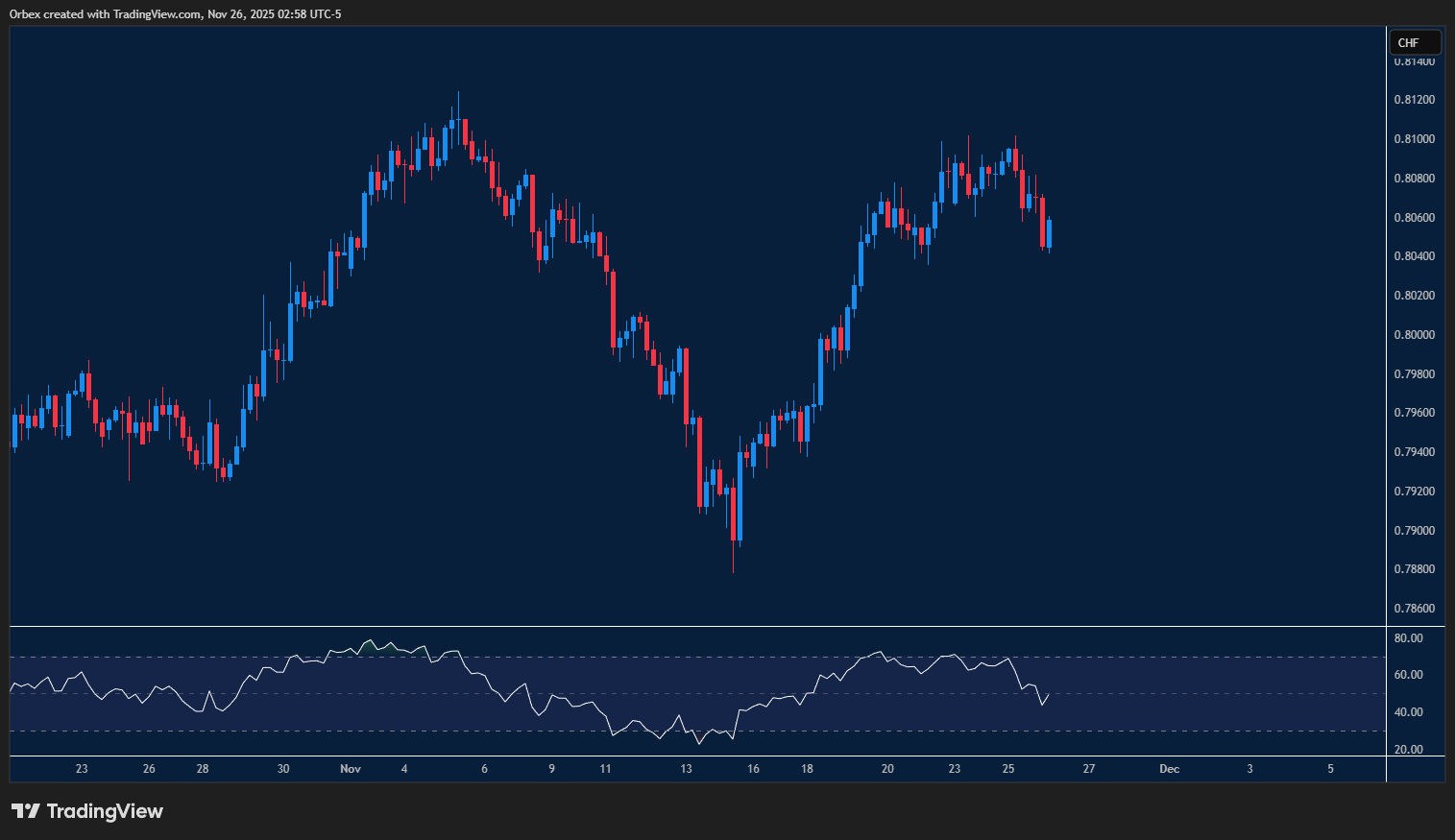This screenshot has height=840, width=1455.
Task: Open the Dec section of the timeline
Action: click(1170, 769)
